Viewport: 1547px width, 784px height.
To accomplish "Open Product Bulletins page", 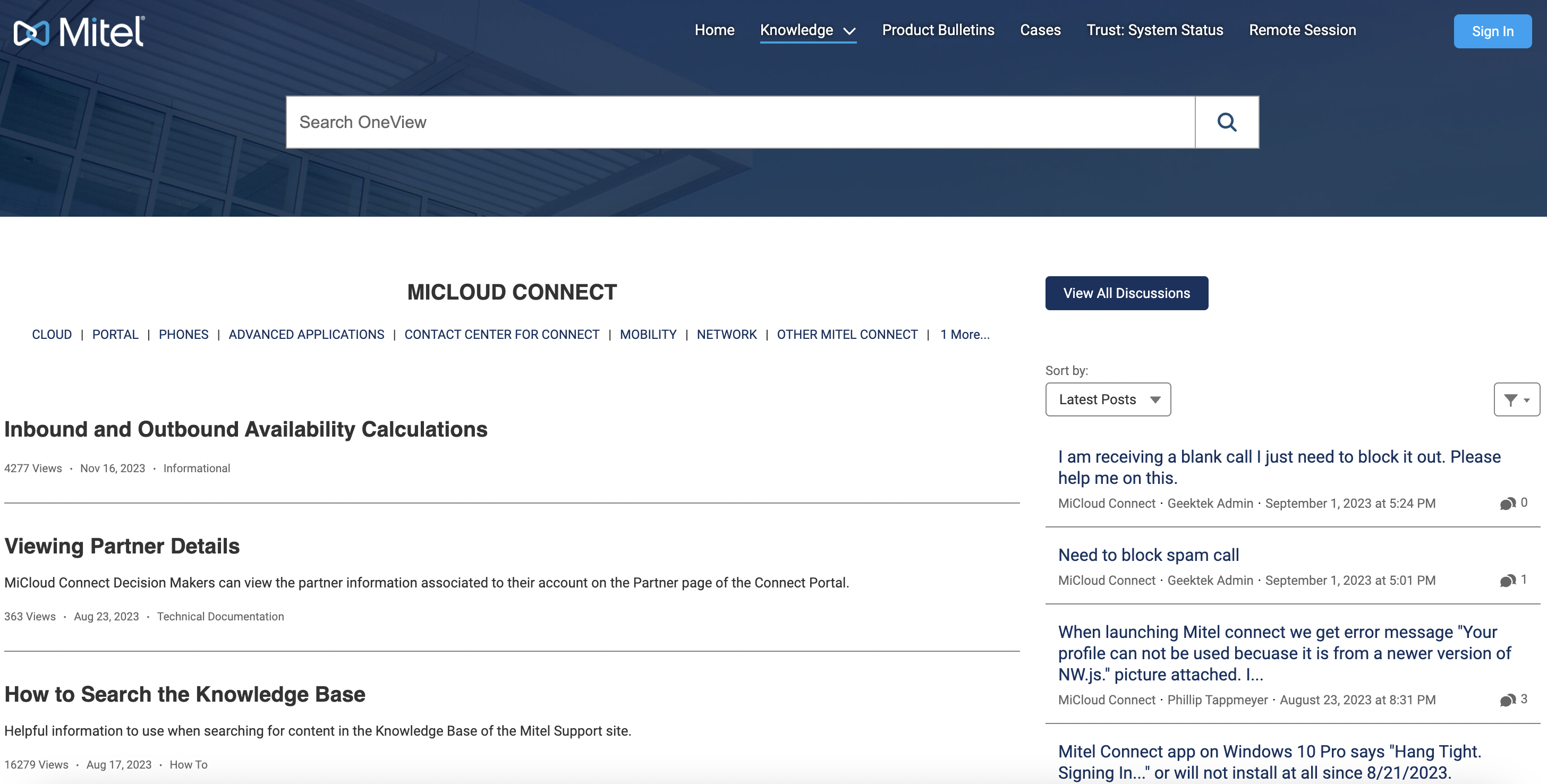I will 938,30.
